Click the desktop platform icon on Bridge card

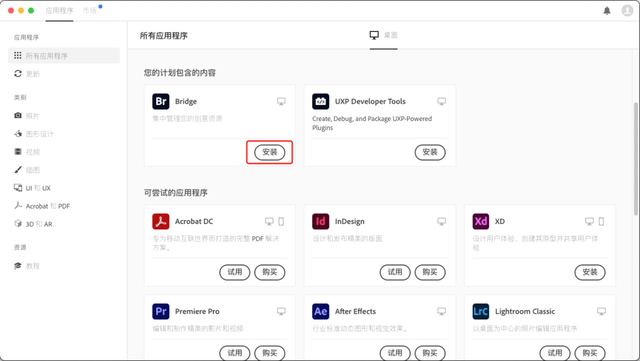tap(281, 101)
